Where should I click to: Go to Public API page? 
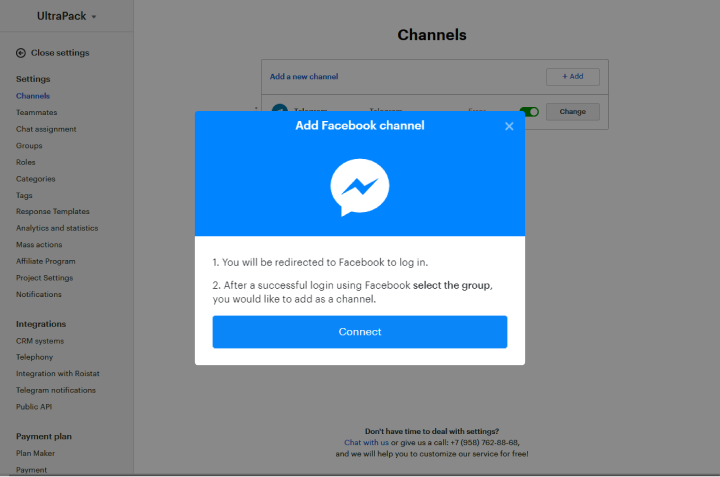point(34,407)
